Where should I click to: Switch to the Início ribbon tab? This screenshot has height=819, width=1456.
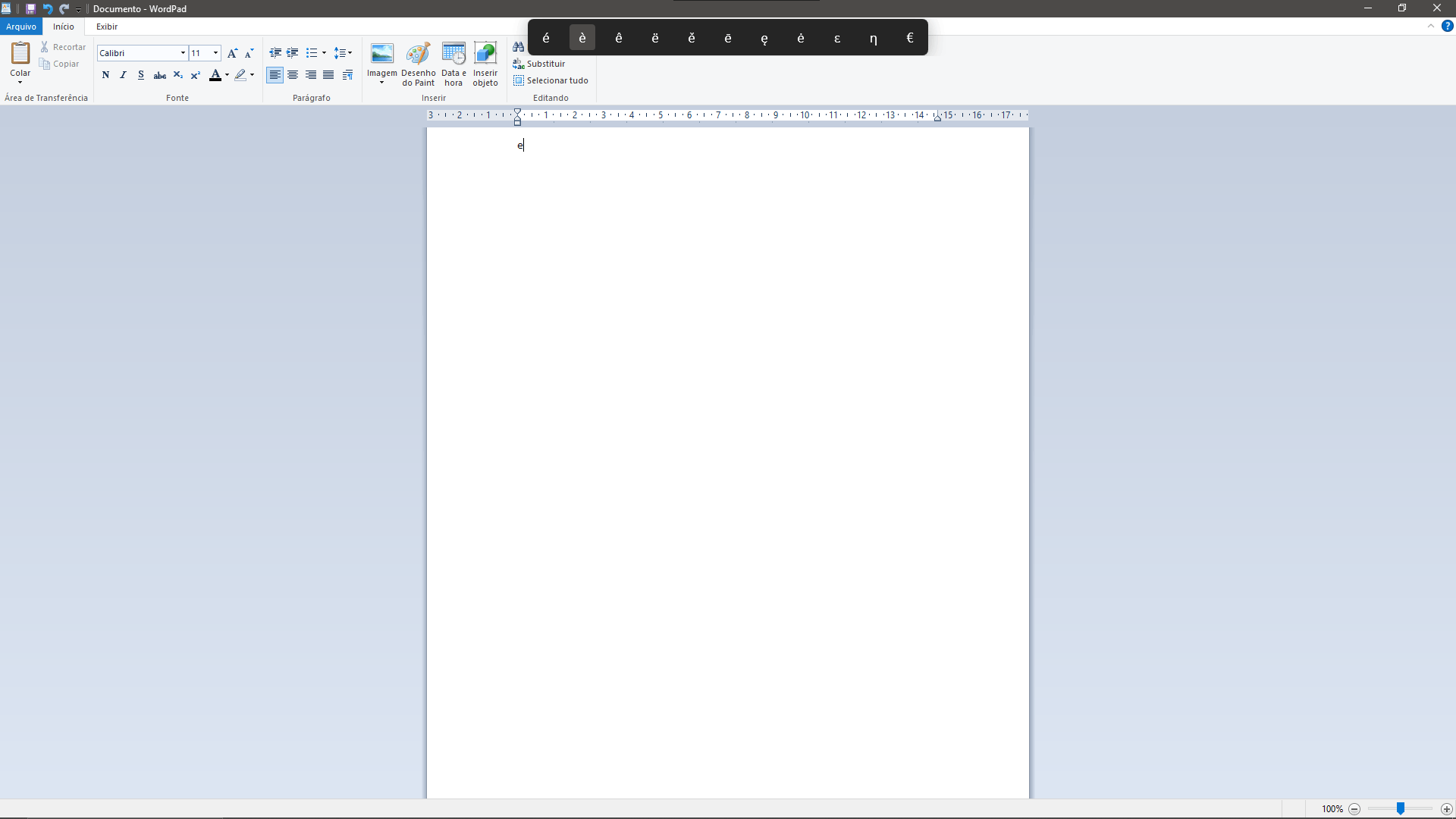pos(64,27)
